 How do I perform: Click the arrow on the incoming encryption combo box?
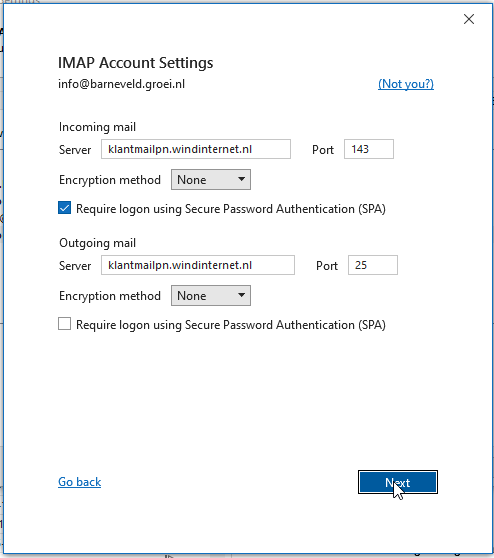(241, 179)
